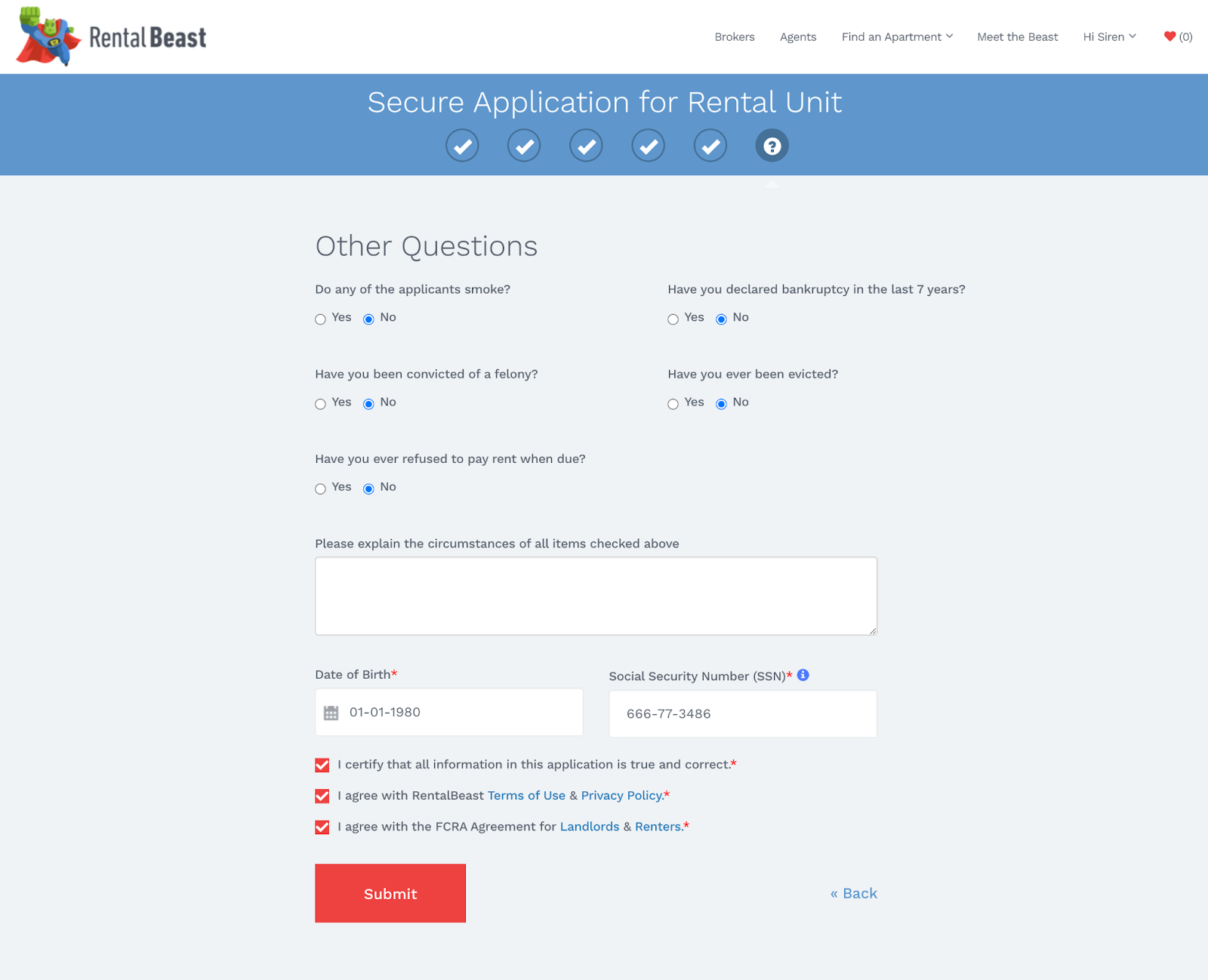Select Yes for applicants smoke question

coord(321,319)
